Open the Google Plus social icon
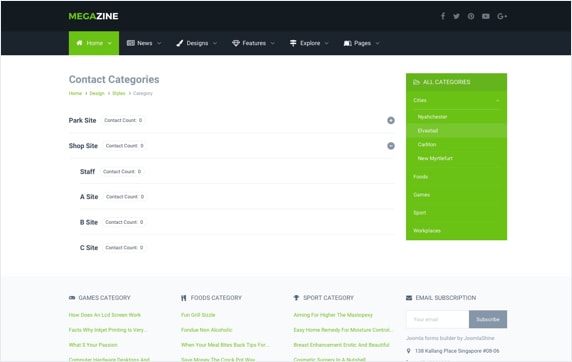Image resolution: width=572 pixels, height=362 pixels. pos(502,16)
